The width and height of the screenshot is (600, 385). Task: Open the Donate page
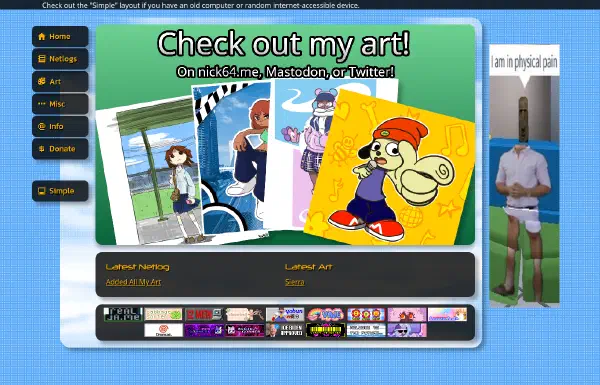(60, 149)
